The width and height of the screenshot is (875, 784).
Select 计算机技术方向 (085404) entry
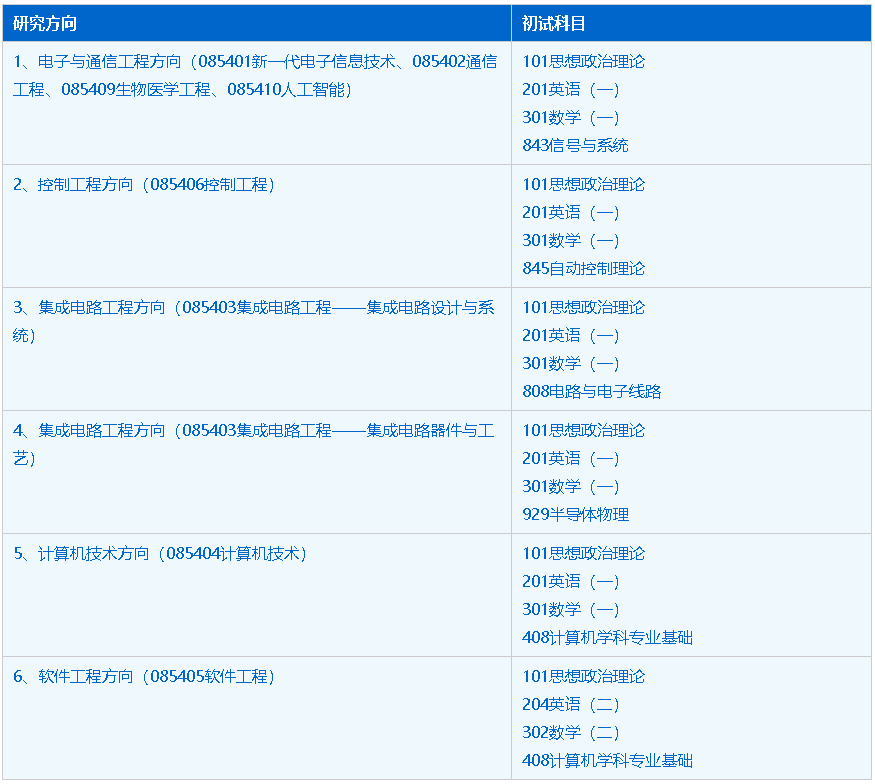coord(161,554)
